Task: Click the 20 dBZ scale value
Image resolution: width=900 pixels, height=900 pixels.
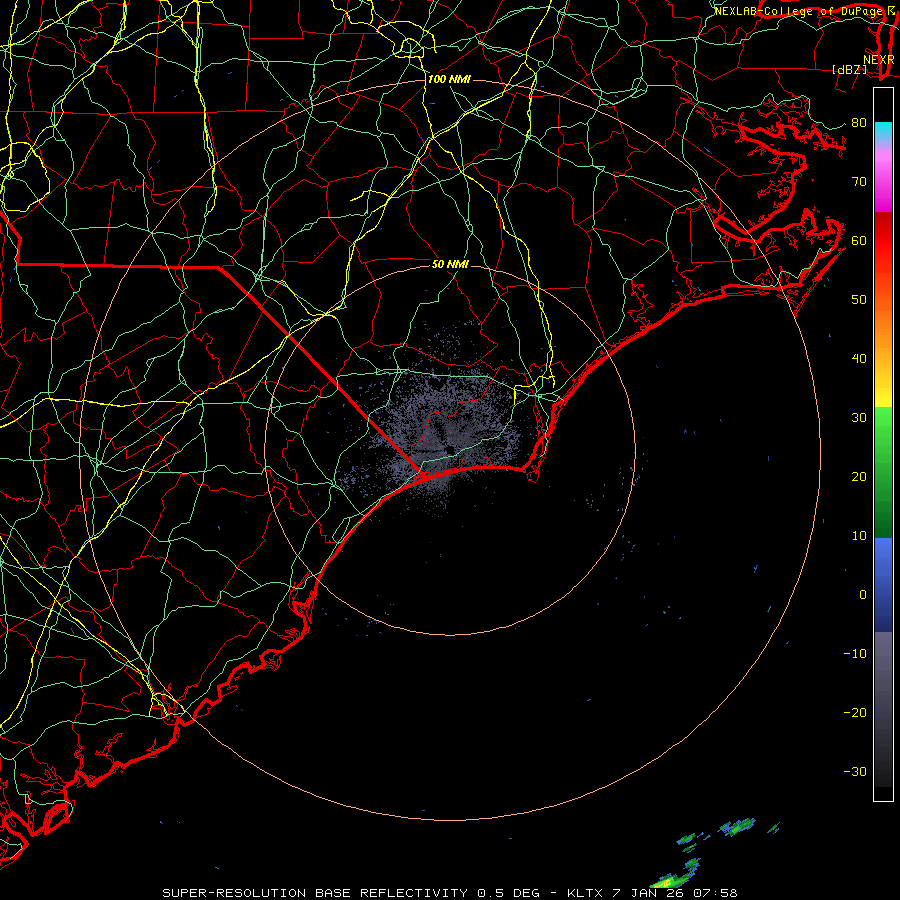Action: [x=859, y=476]
